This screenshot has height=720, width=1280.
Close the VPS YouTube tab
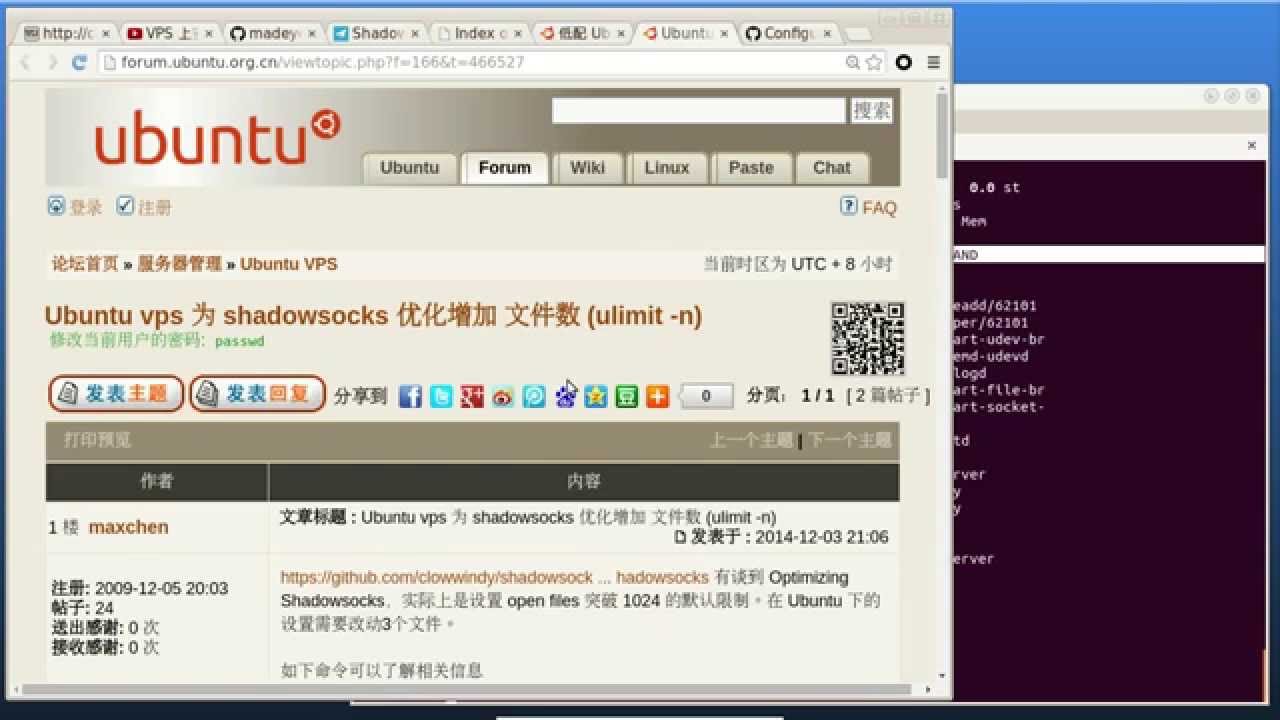pos(208,33)
